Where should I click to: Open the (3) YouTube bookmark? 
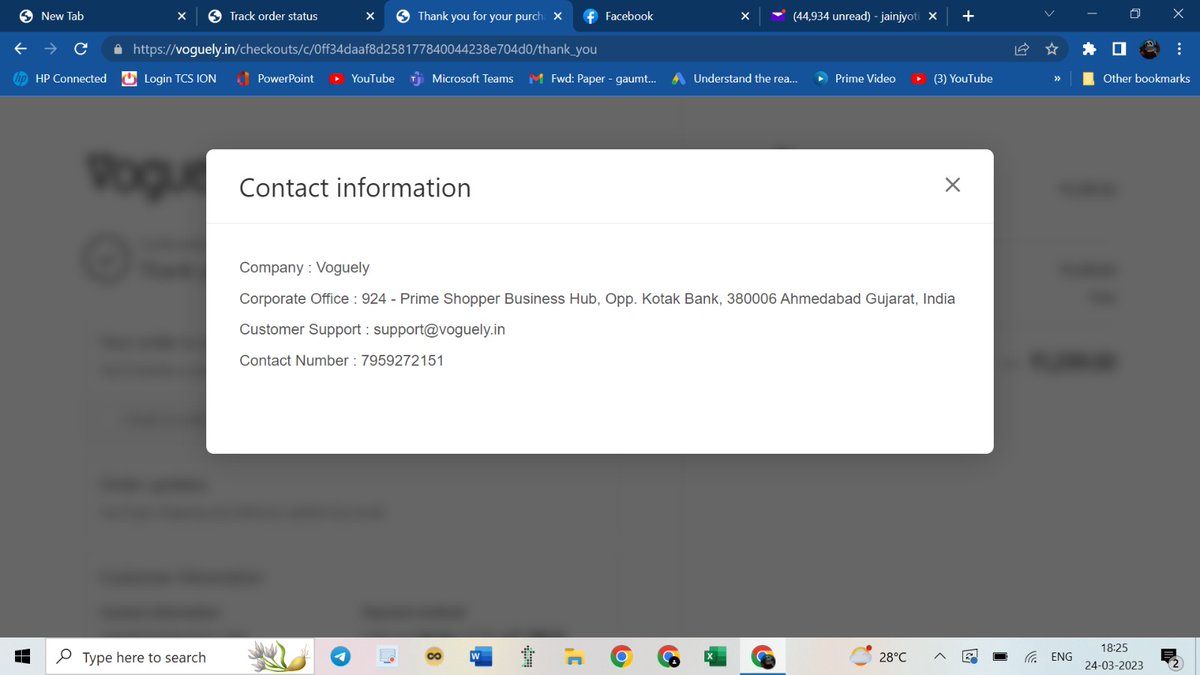coord(952,78)
